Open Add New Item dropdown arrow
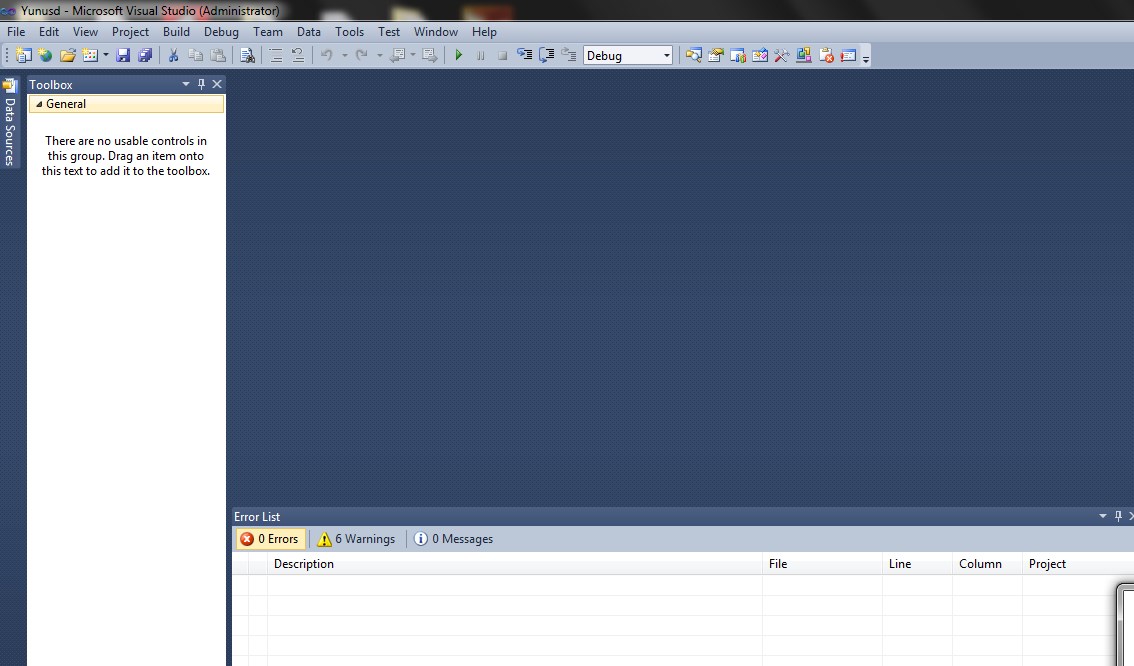 [106, 56]
